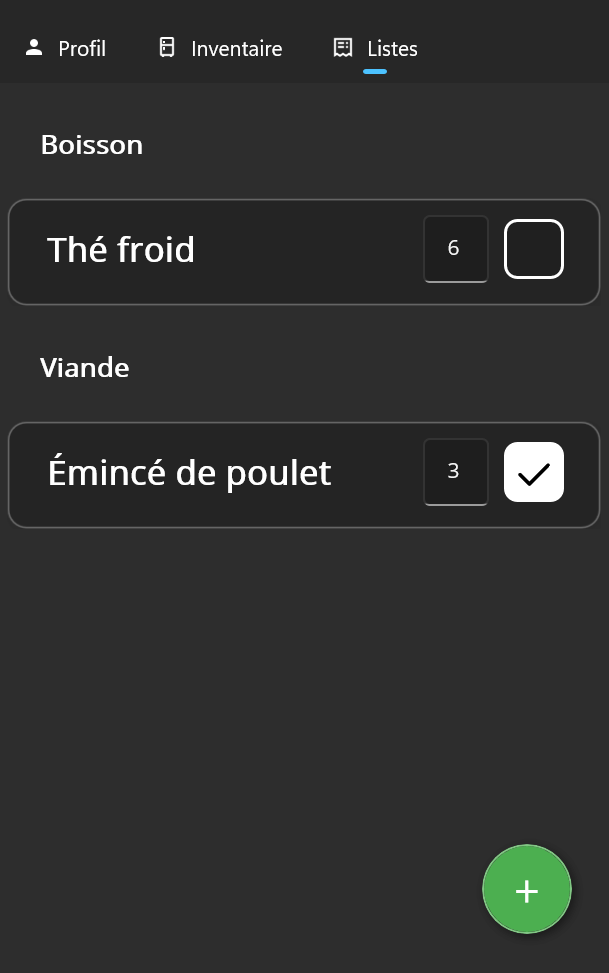The width and height of the screenshot is (609, 973).
Task: Click the Profil person icon
Action: 35,46
